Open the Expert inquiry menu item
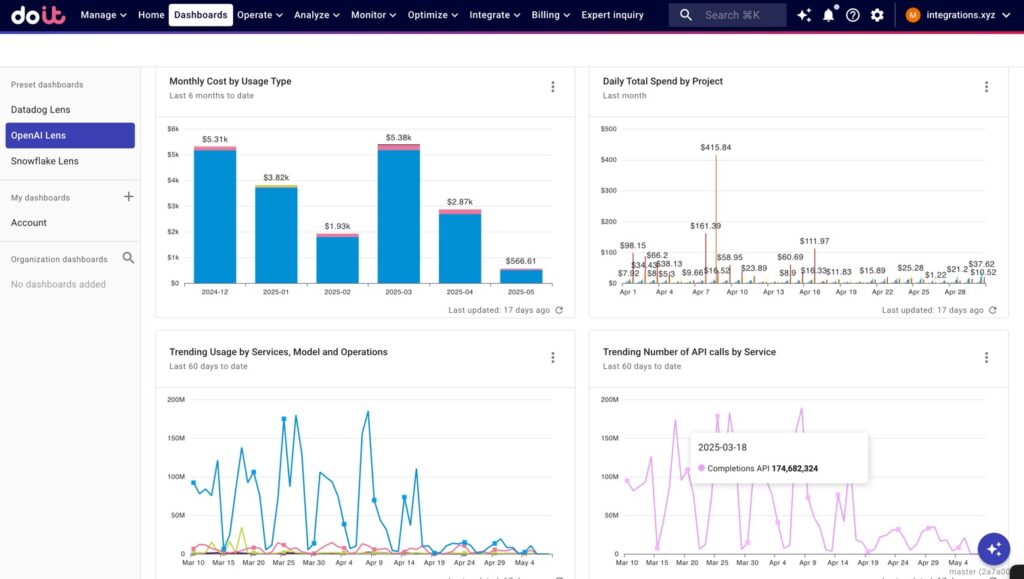Screen dimensions: 1024x579 point(612,15)
